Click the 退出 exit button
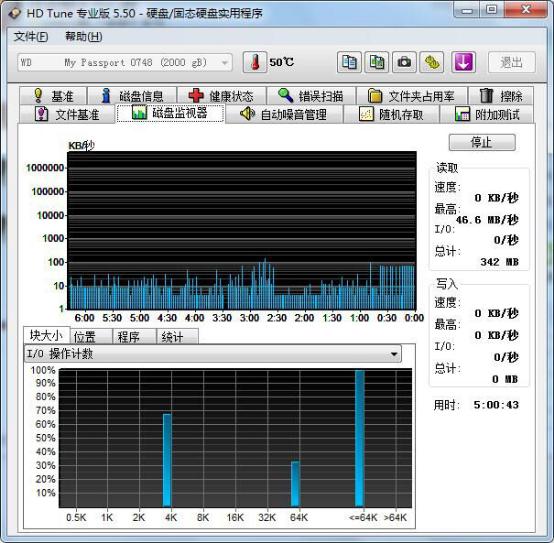Viewport: 554px width, 543px height. [x=512, y=63]
